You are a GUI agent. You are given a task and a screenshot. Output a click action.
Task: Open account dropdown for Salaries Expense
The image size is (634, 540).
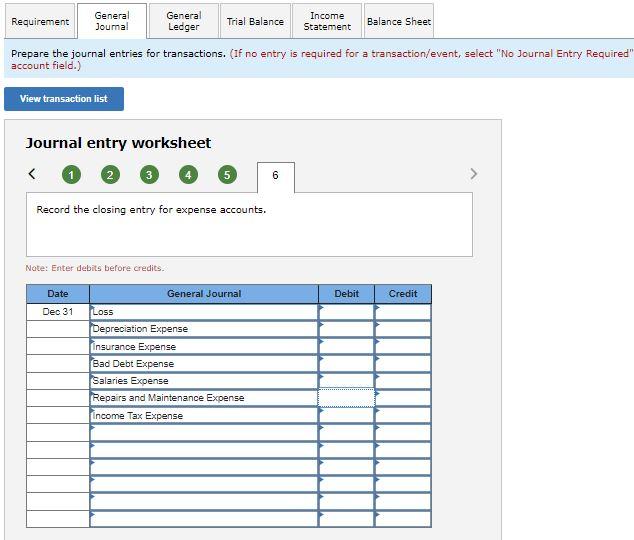coord(204,381)
